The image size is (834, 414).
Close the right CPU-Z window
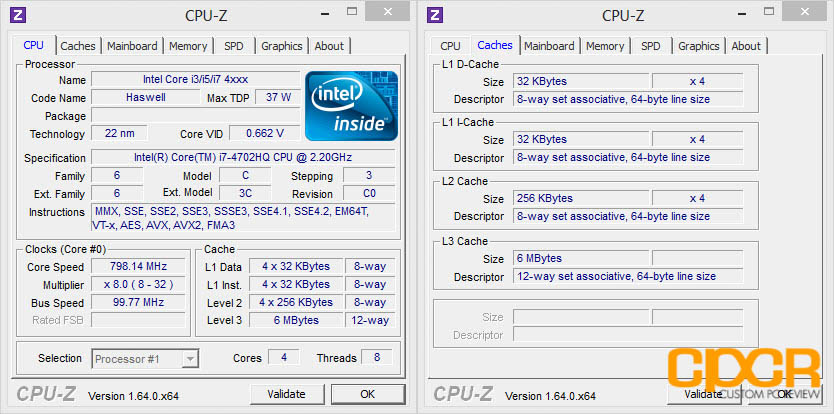[804, 11]
